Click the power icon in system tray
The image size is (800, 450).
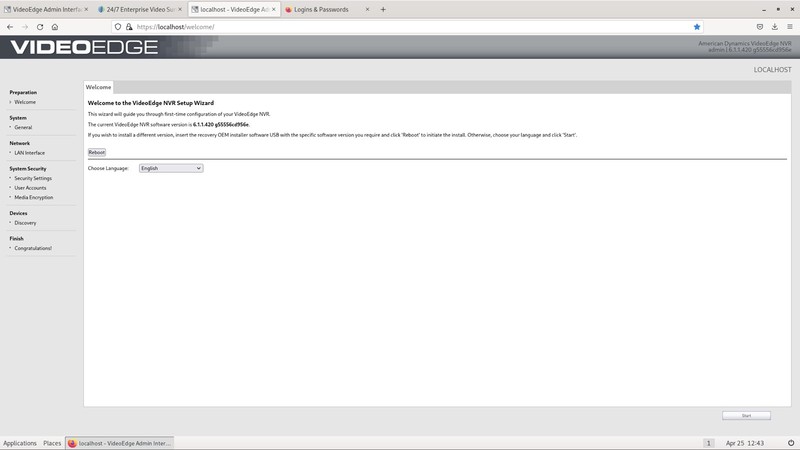tap(791, 443)
